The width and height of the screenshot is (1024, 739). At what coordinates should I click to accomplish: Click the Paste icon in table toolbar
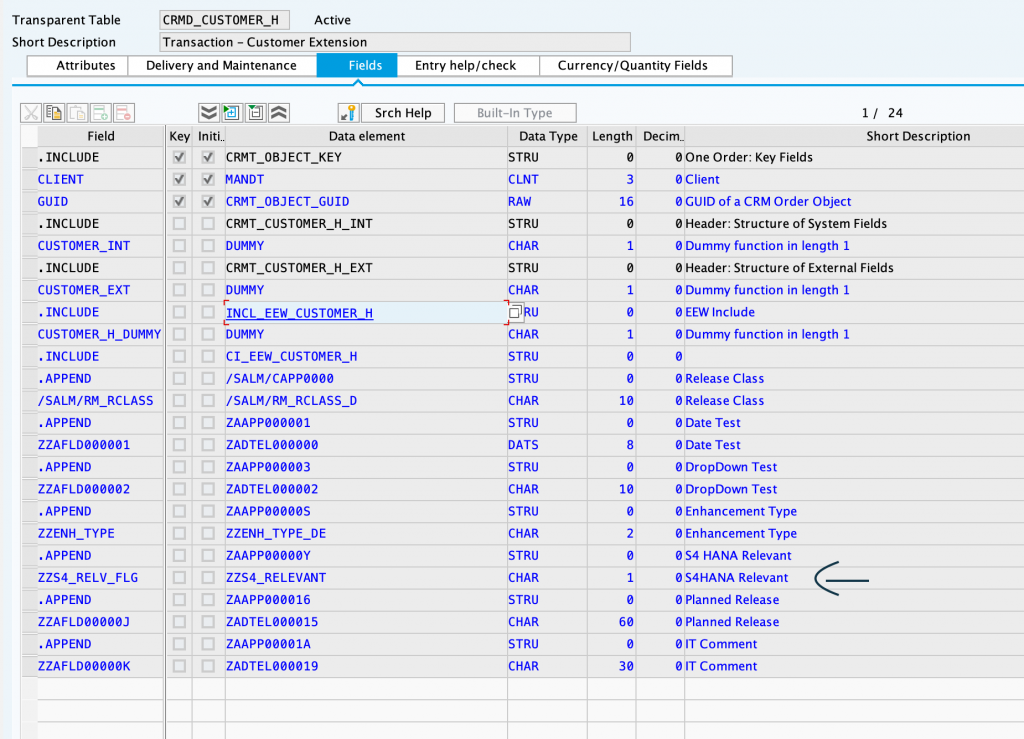(x=78, y=113)
